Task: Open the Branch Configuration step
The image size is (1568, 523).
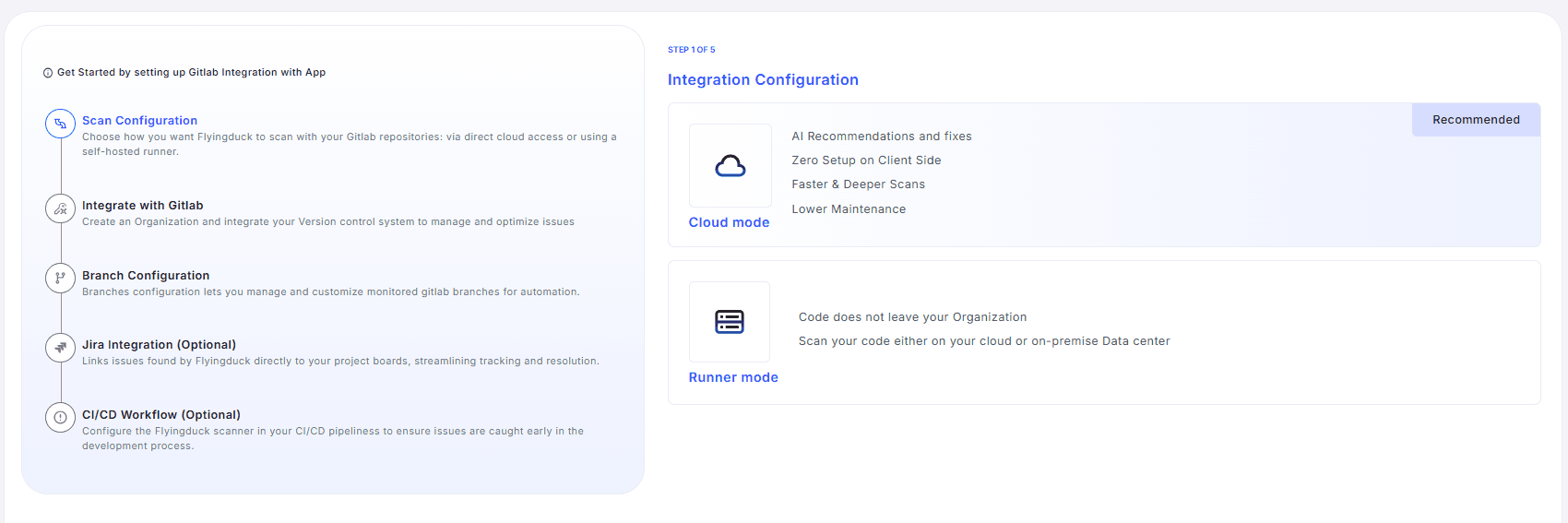Action: click(x=146, y=276)
